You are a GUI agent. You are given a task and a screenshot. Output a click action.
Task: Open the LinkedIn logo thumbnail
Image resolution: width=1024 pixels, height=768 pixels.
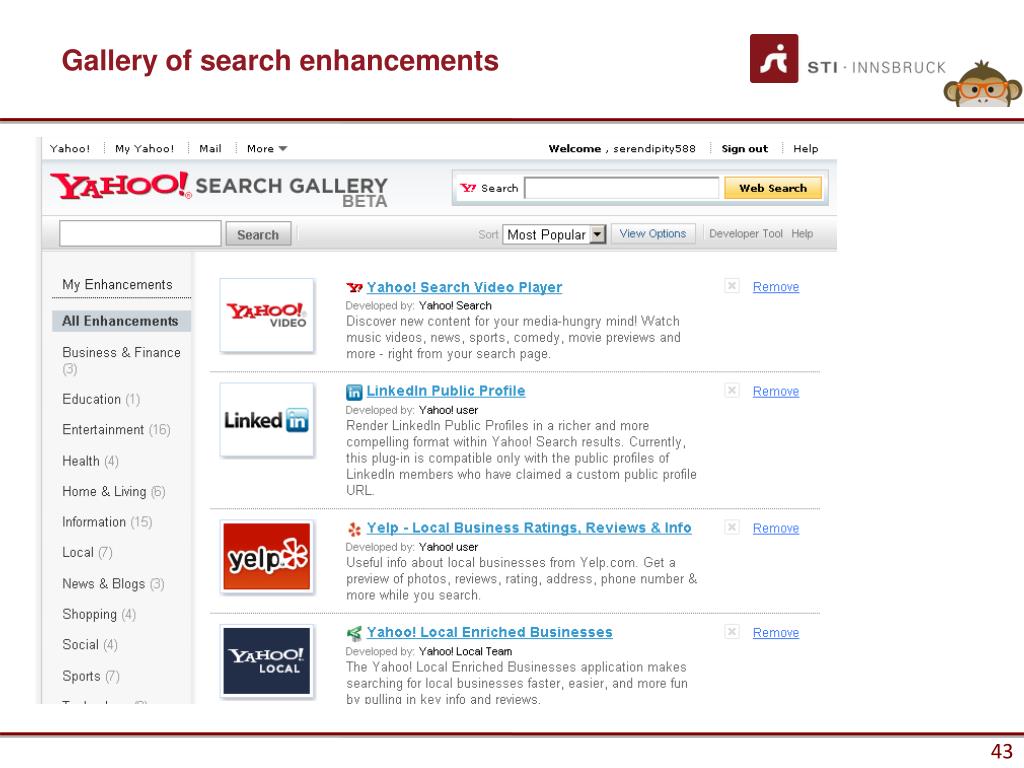266,420
